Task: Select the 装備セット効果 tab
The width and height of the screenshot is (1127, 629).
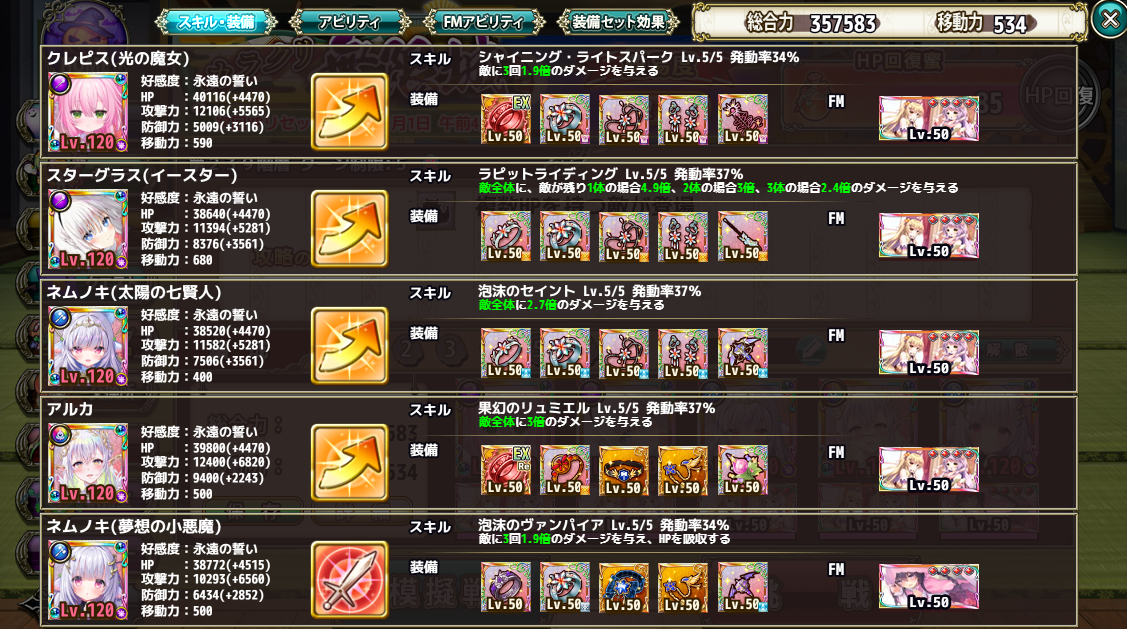Action: (x=618, y=22)
